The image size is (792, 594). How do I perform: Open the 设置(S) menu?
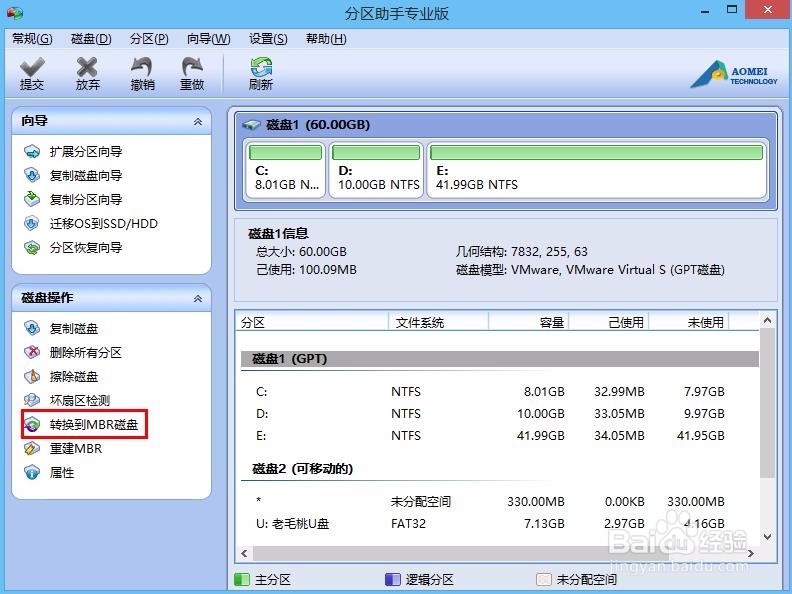click(x=268, y=39)
